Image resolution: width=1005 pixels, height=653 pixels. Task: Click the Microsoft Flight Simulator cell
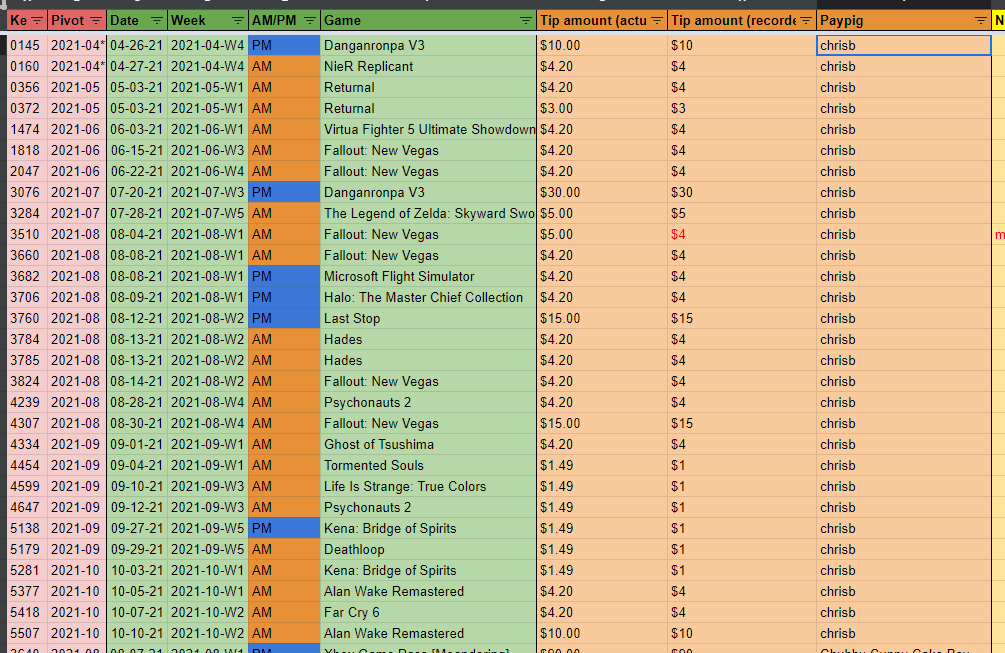[428, 276]
